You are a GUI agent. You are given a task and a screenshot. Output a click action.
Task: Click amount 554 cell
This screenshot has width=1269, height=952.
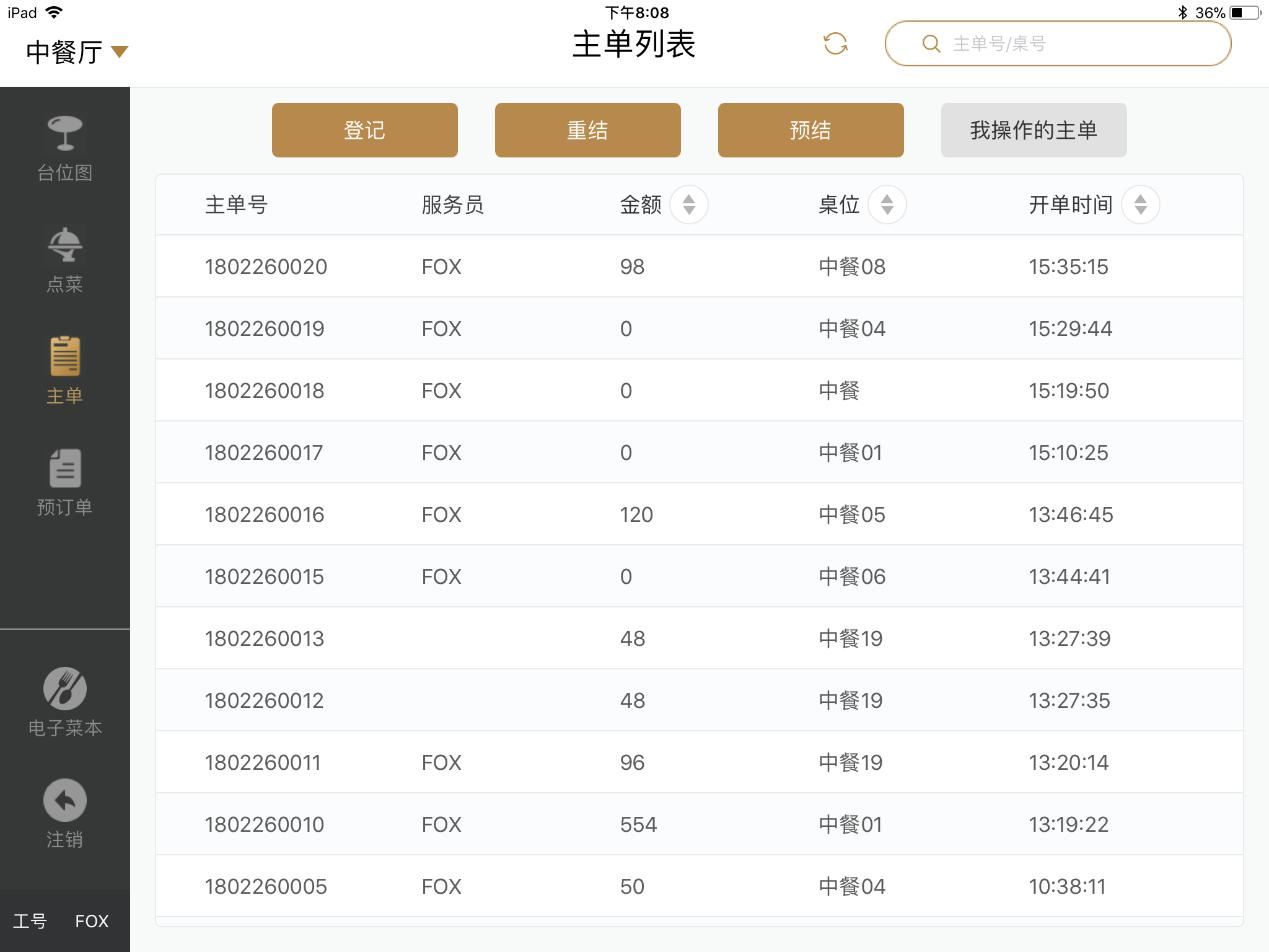638,825
